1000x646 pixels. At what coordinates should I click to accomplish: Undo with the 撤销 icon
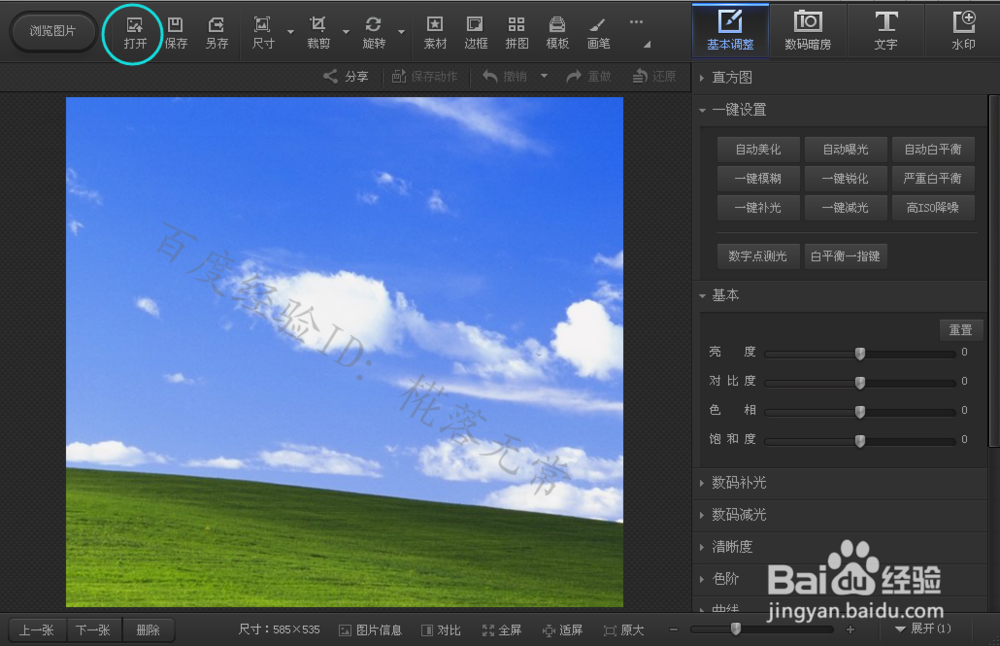tap(504, 77)
